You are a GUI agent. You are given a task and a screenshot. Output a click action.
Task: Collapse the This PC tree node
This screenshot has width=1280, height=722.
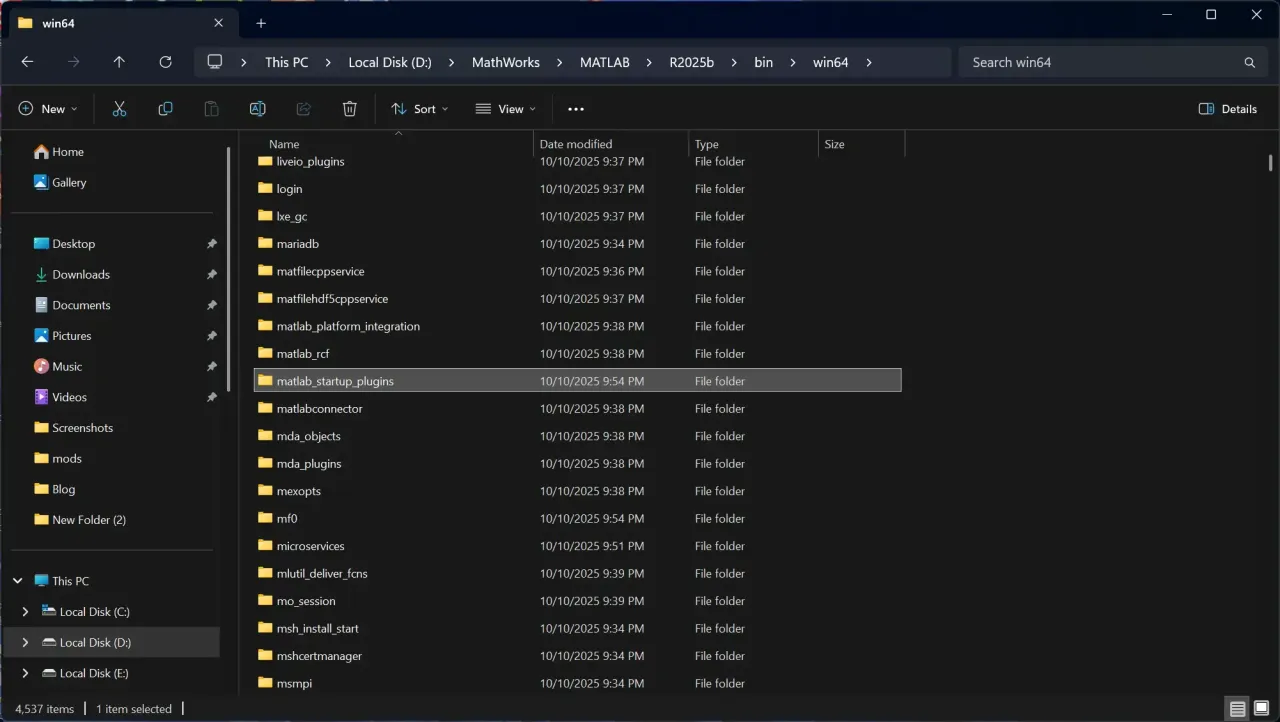(18, 581)
